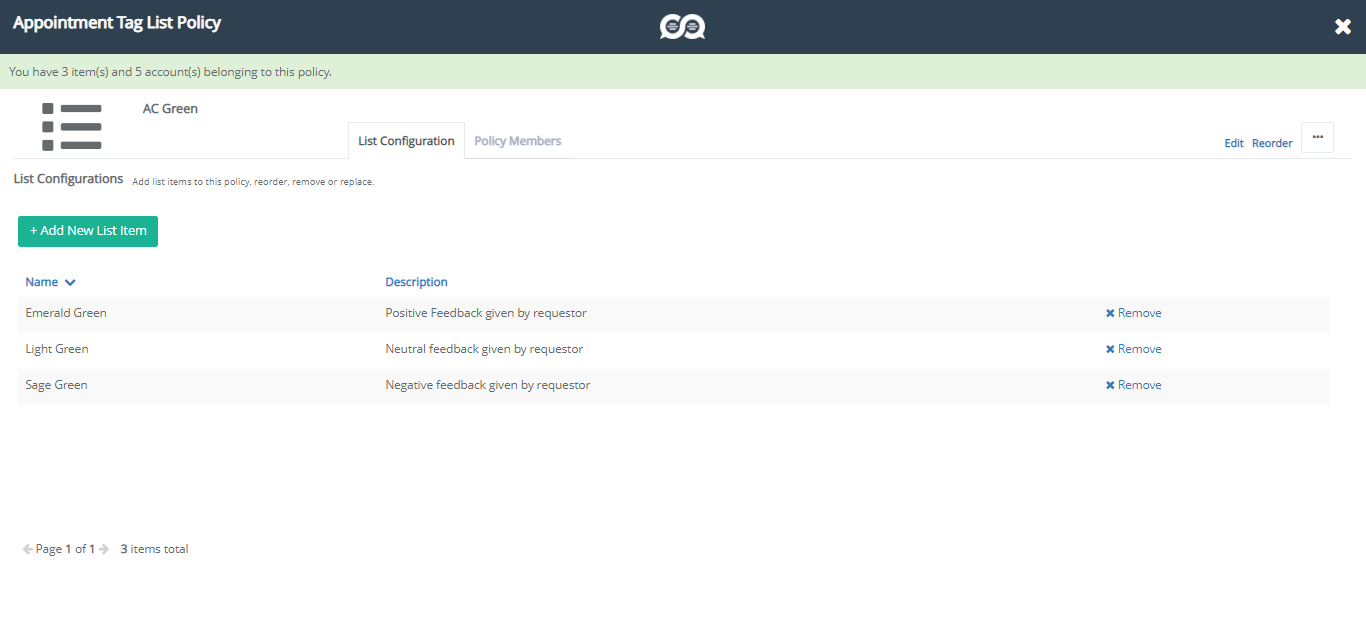Sort by the Name column header text
The image size is (1366, 625).
[x=42, y=282]
